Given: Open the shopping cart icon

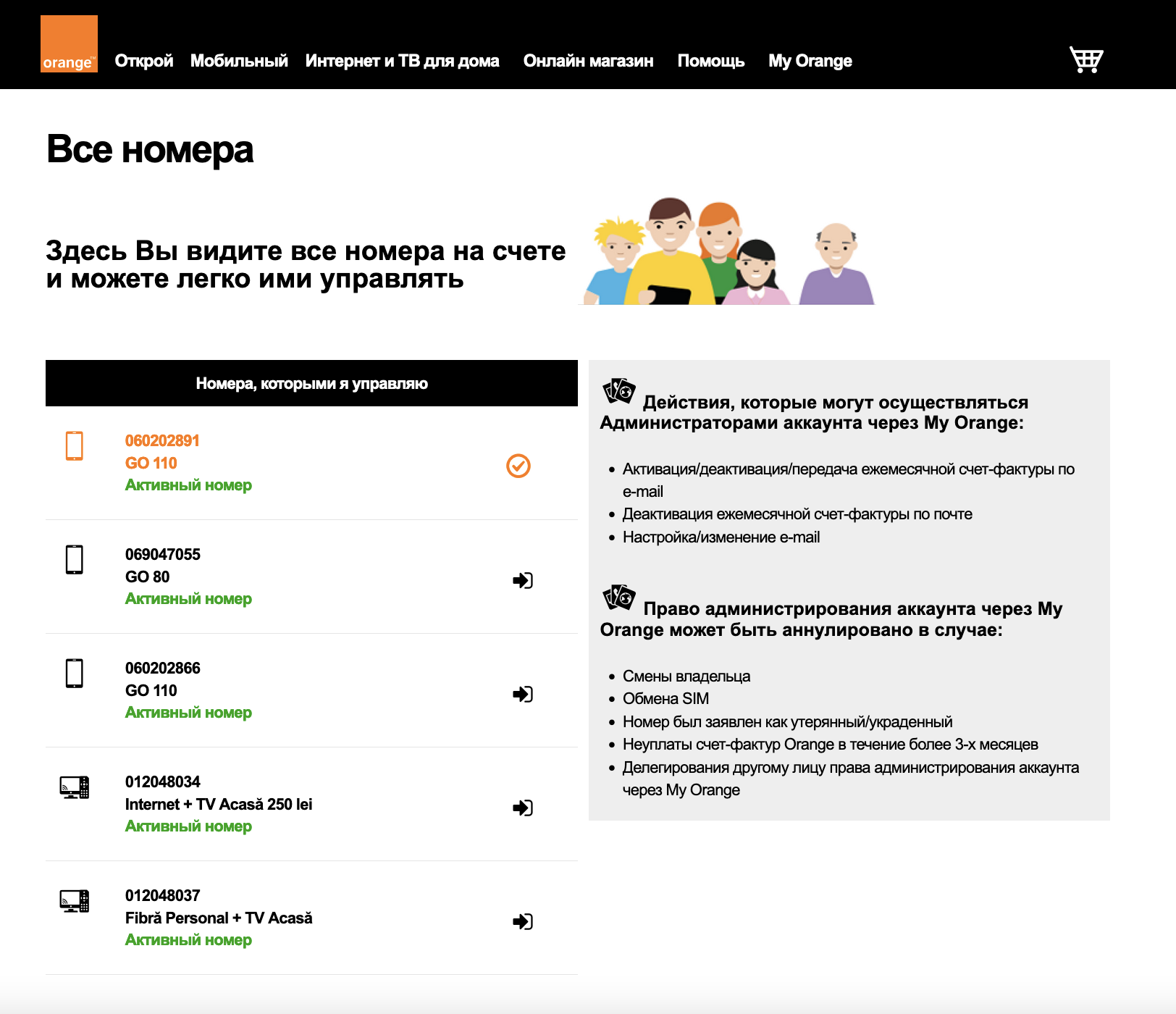Looking at the screenshot, I should [x=1086, y=60].
